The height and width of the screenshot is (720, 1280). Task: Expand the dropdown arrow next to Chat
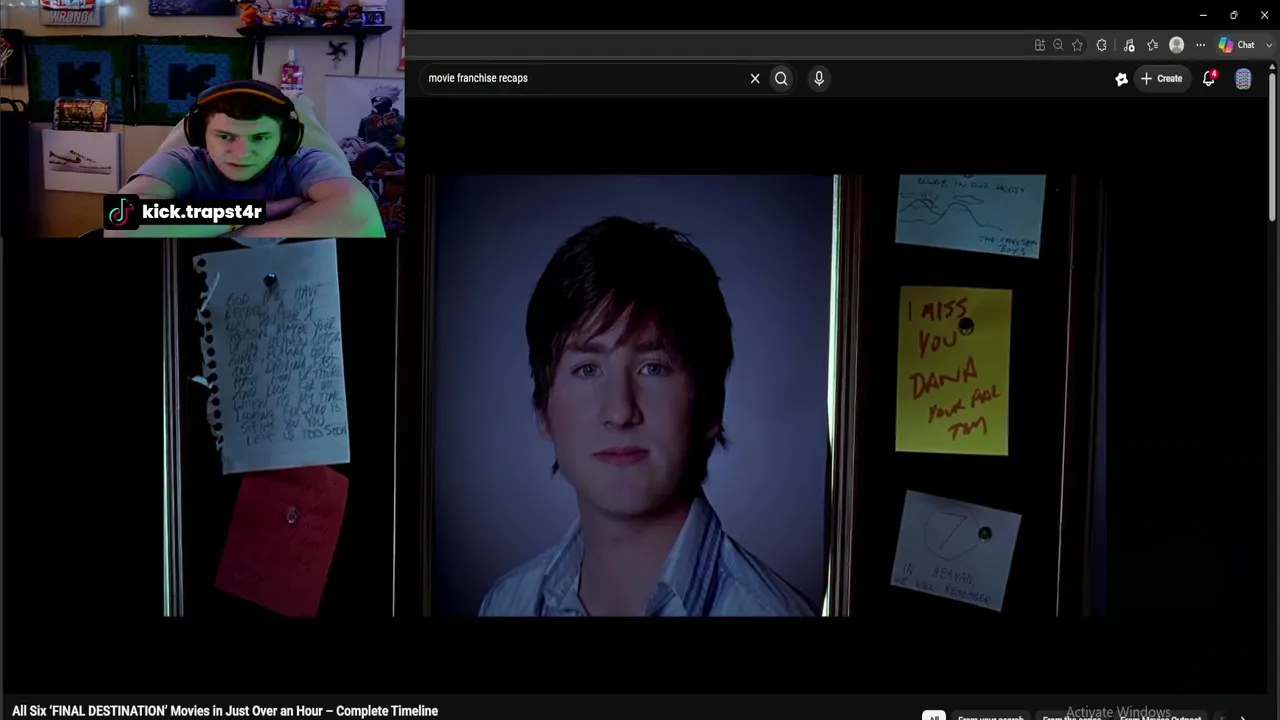tap(1270, 45)
